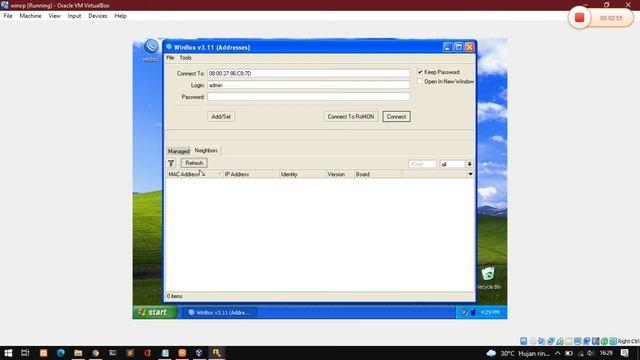640x360 pixels.
Task: Click the host clock showing 16:29
Action: (606, 353)
